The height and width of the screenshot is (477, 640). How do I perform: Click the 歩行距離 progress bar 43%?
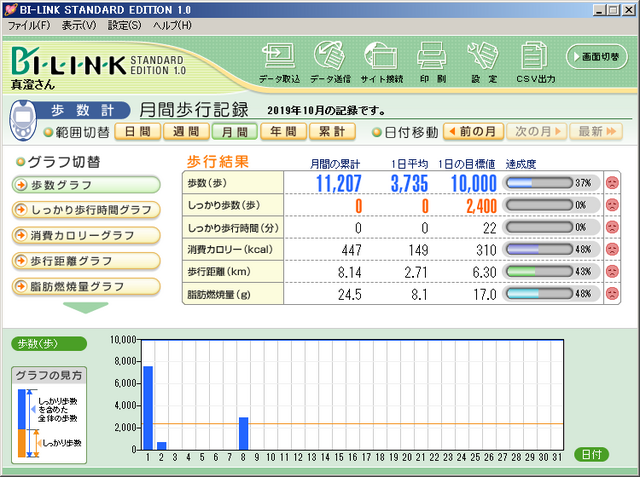pyautogui.click(x=539, y=271)
